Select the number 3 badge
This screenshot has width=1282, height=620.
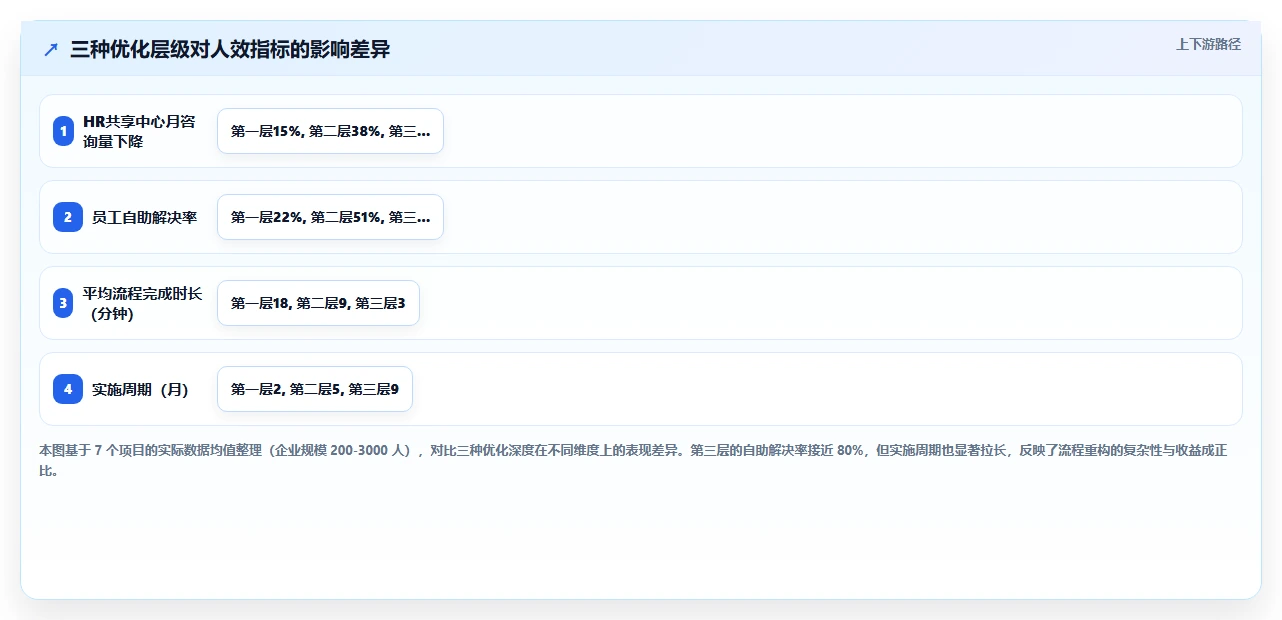click(x=64, y=303)
